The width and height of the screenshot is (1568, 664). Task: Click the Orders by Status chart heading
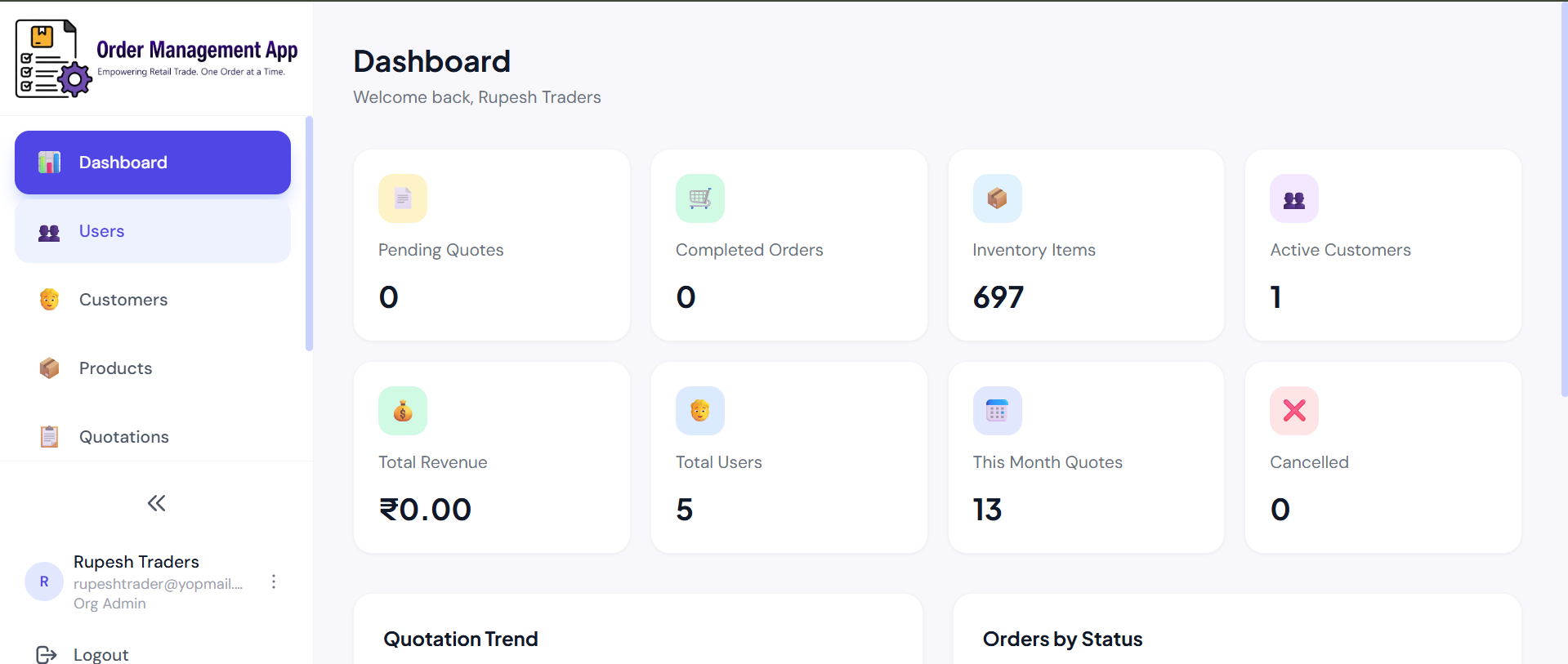coord(1063,639)
